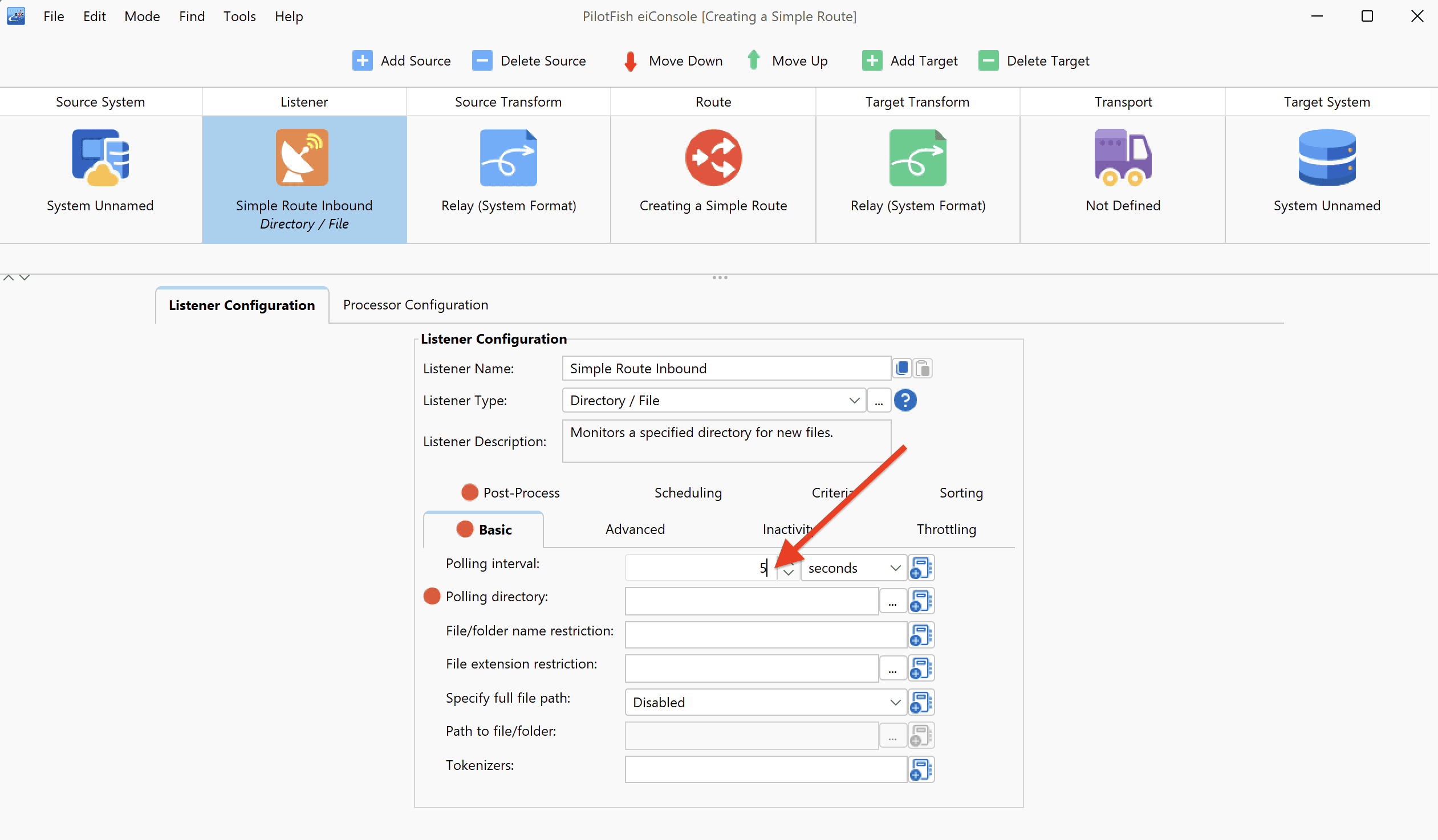Click the paste icon beside Listener Name
The width and height of the screenshot is (1438, 840).
[923, 368]
